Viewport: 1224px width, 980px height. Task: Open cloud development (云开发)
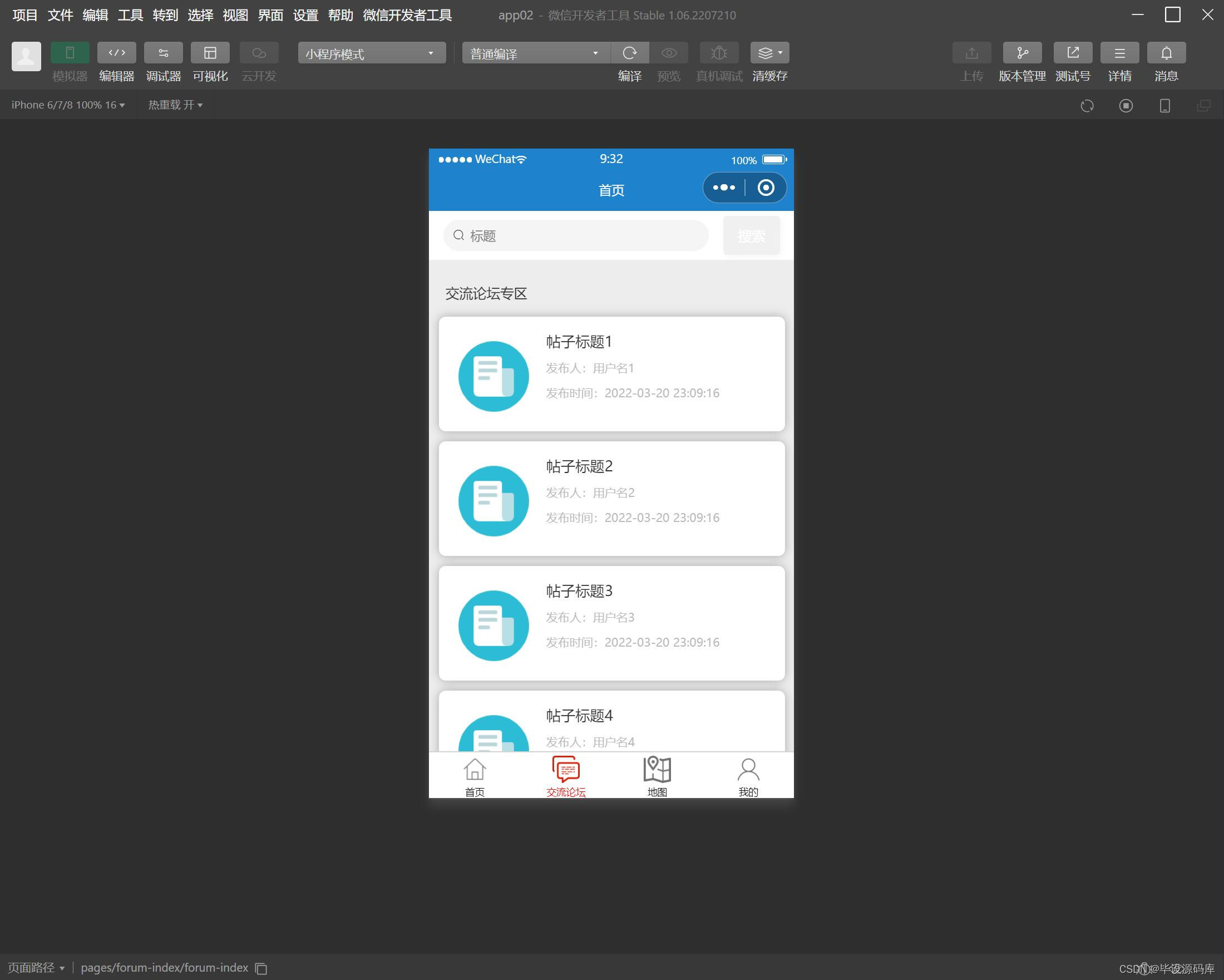pos(259,53)
